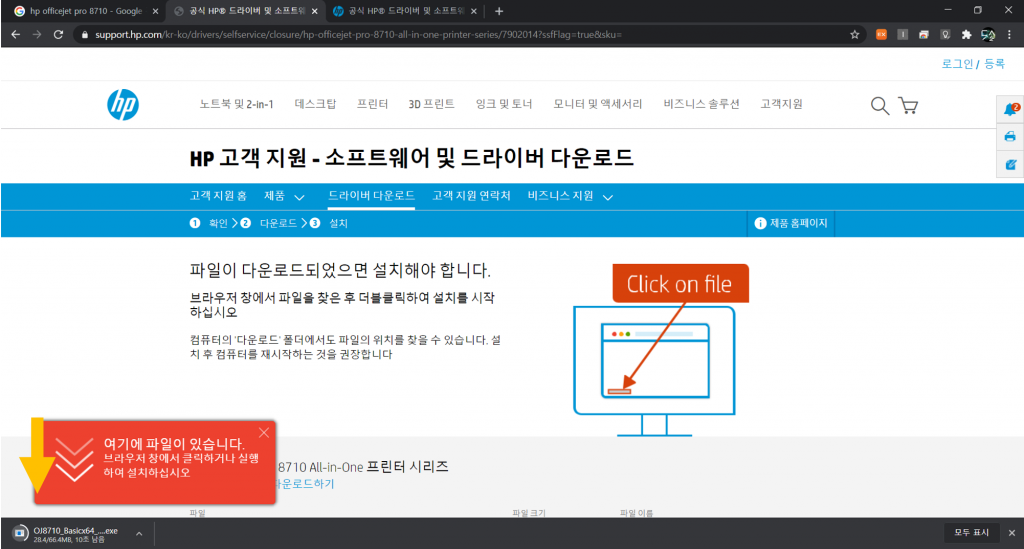The width and height of the screenshot is (1024, 549).
Task: Open the 제품 홈페이지 link
Action: pos(792,223)
